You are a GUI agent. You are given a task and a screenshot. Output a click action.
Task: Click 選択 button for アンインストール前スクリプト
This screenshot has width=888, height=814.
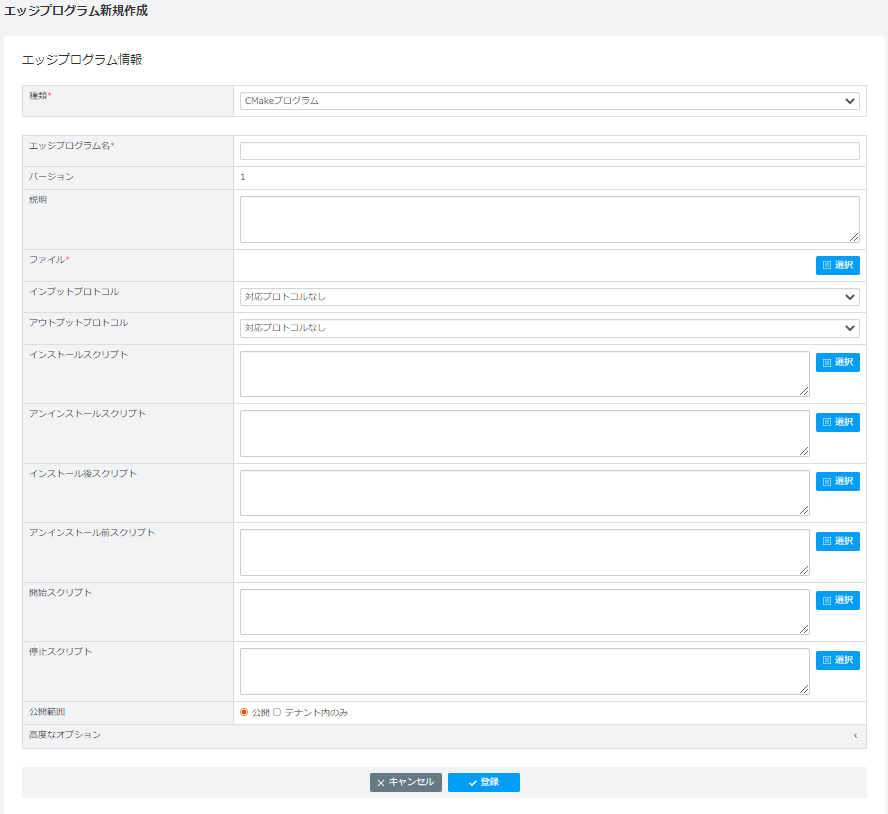tap(838, 541)
